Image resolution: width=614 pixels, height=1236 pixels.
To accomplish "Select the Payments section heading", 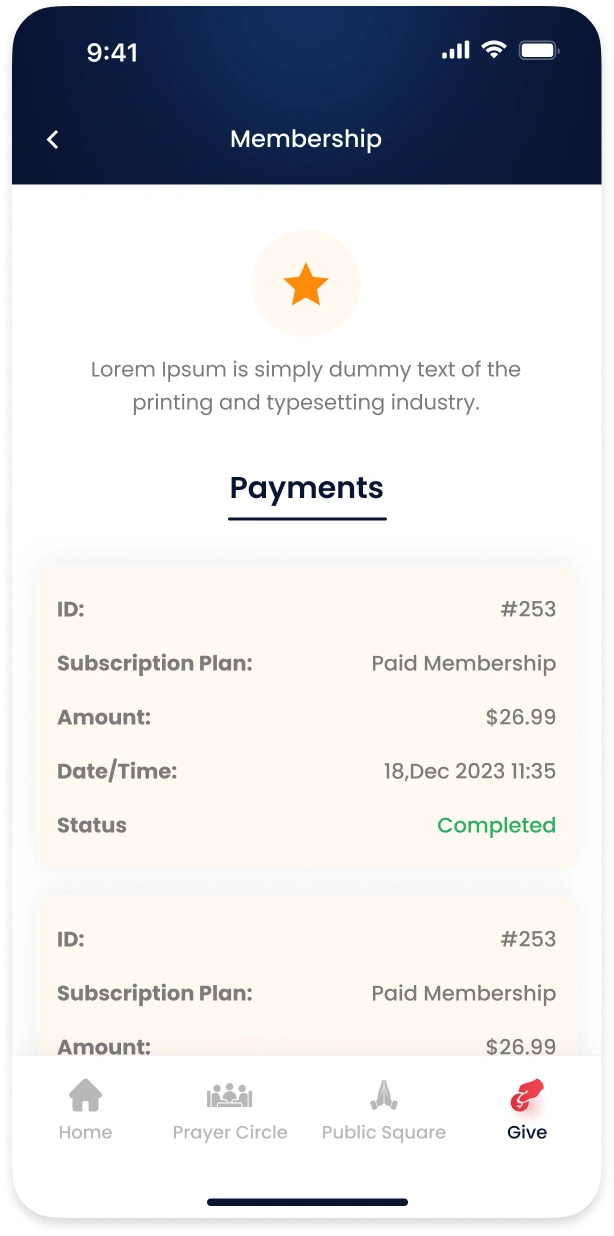I will [307, 488].
